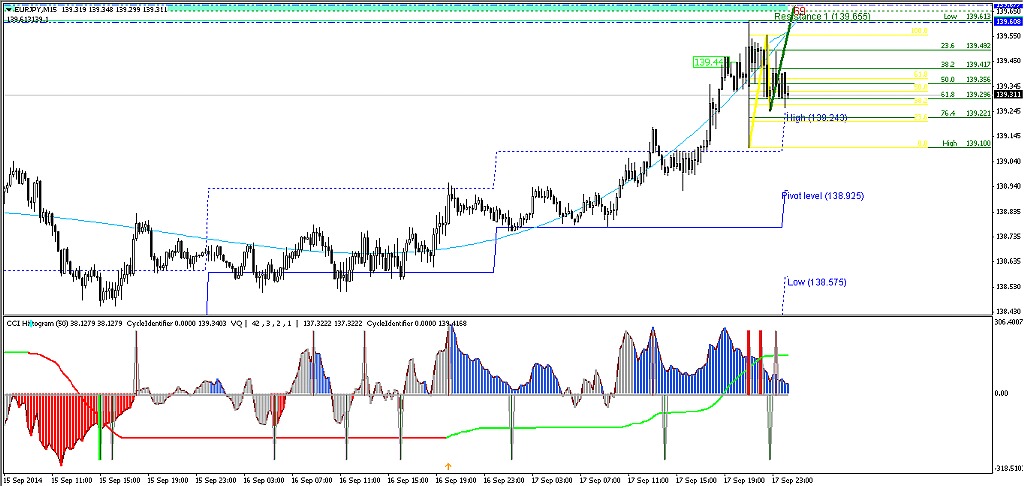
Task: Select the green 139.44 price label box
Action: tap(710, 62)
